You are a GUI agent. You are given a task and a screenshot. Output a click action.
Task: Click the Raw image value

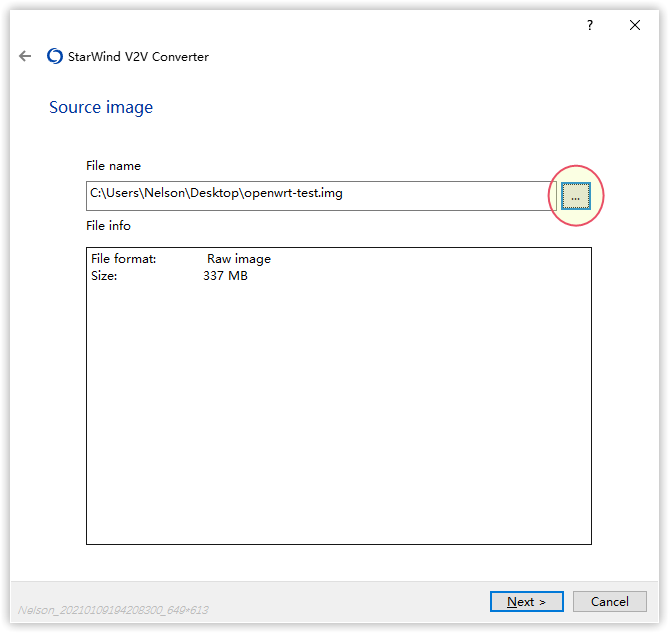238,259
